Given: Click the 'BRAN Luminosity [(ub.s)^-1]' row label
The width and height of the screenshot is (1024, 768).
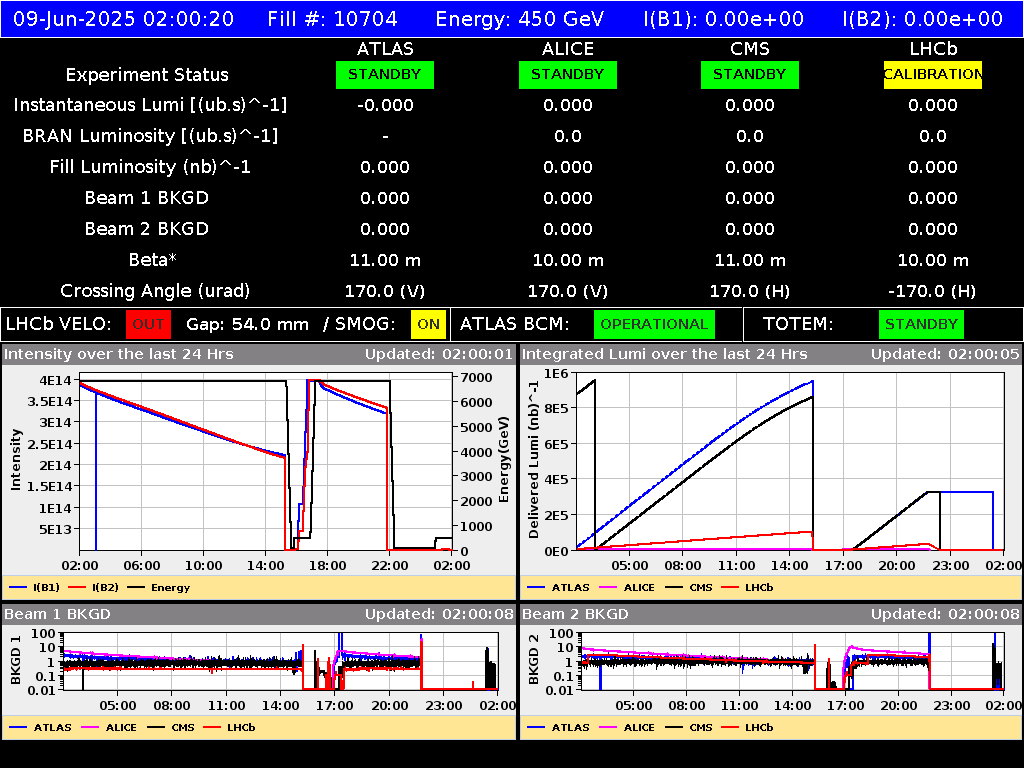Looking at the screenshot, I should point(150,136).
